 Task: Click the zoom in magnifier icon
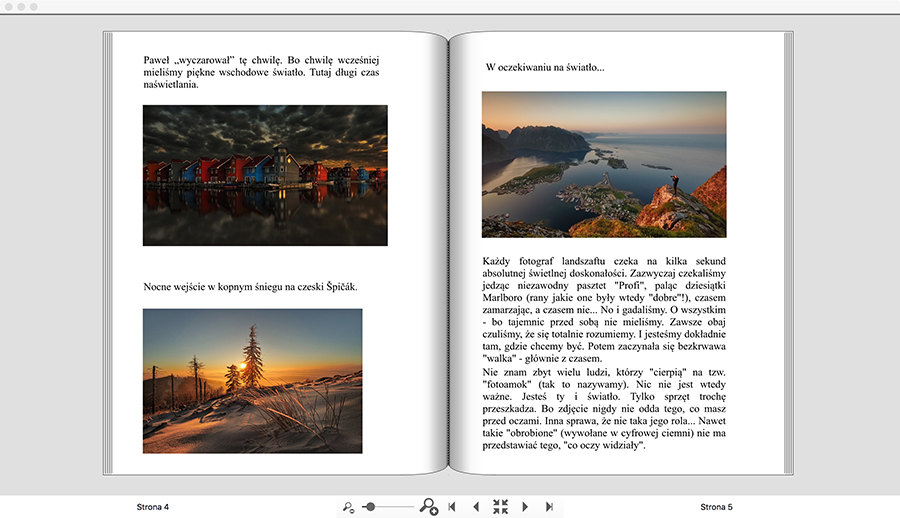(428, 507)
